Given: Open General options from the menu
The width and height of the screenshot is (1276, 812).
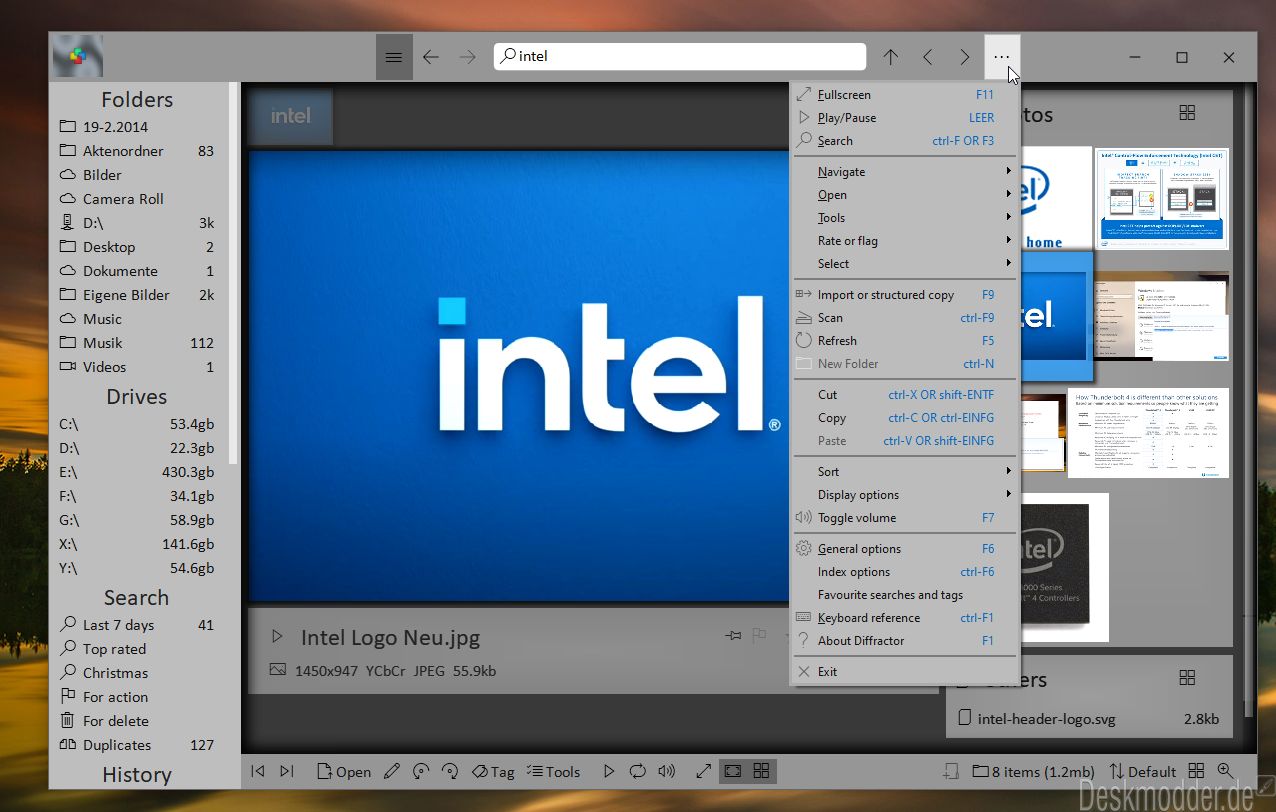Looking at the screenshot, I should click(905, 549).
